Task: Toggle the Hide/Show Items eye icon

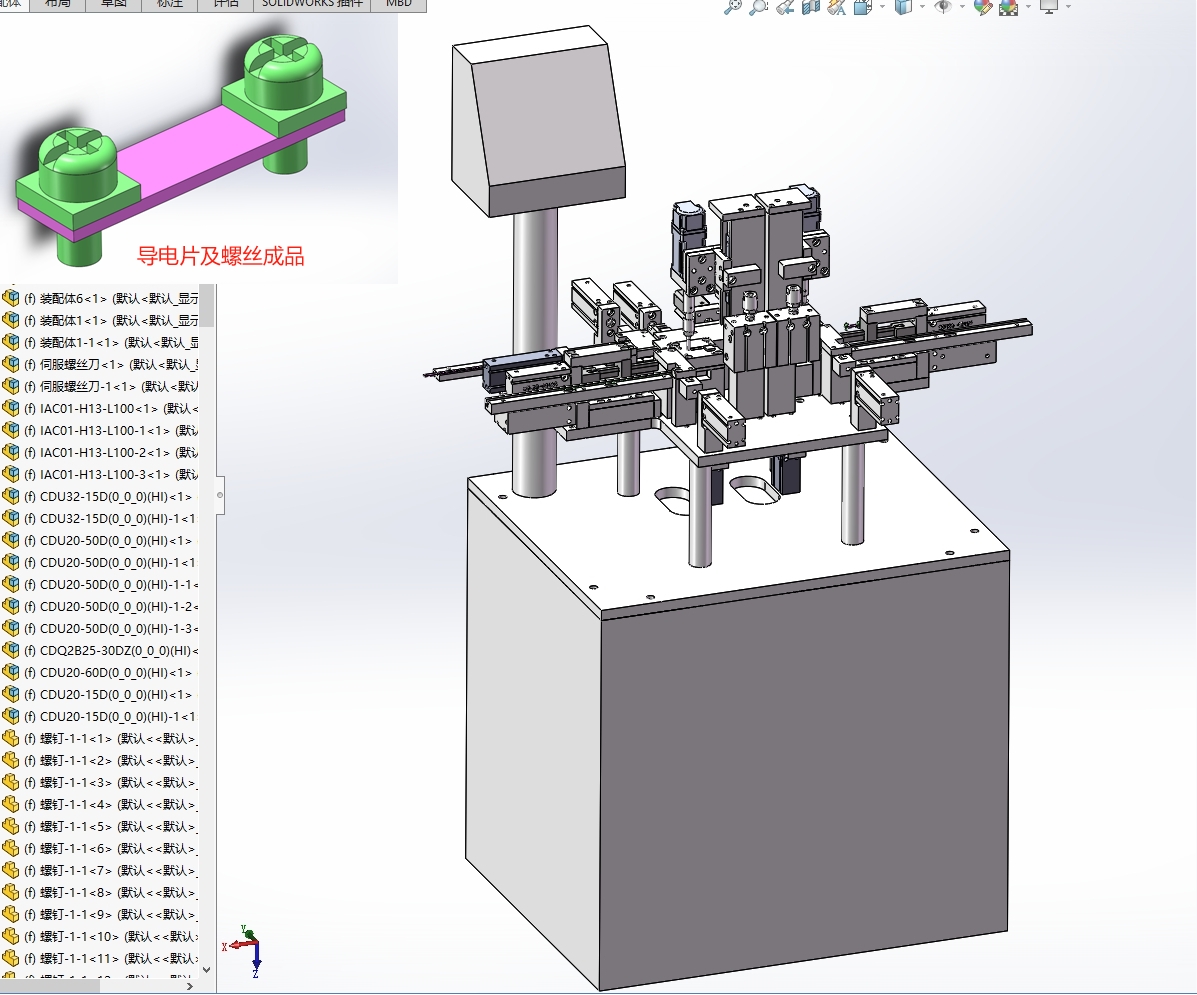Action: (944, 7)
